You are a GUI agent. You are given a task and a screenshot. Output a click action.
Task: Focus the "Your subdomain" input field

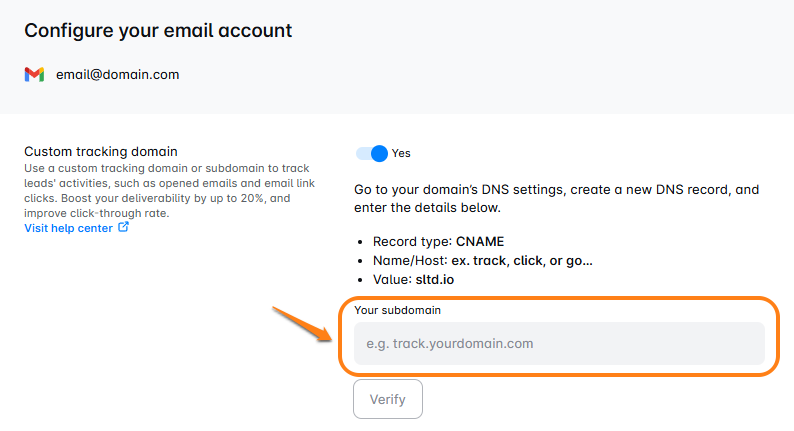click(x=559, y=343)
